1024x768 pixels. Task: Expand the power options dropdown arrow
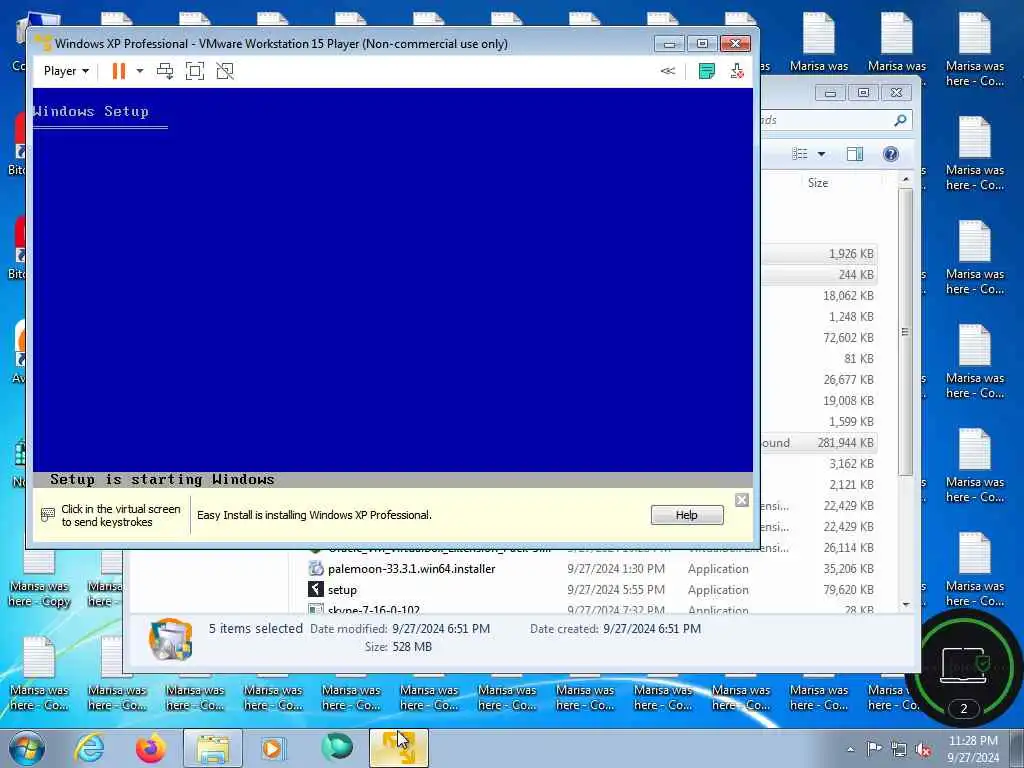pos(140,71)
